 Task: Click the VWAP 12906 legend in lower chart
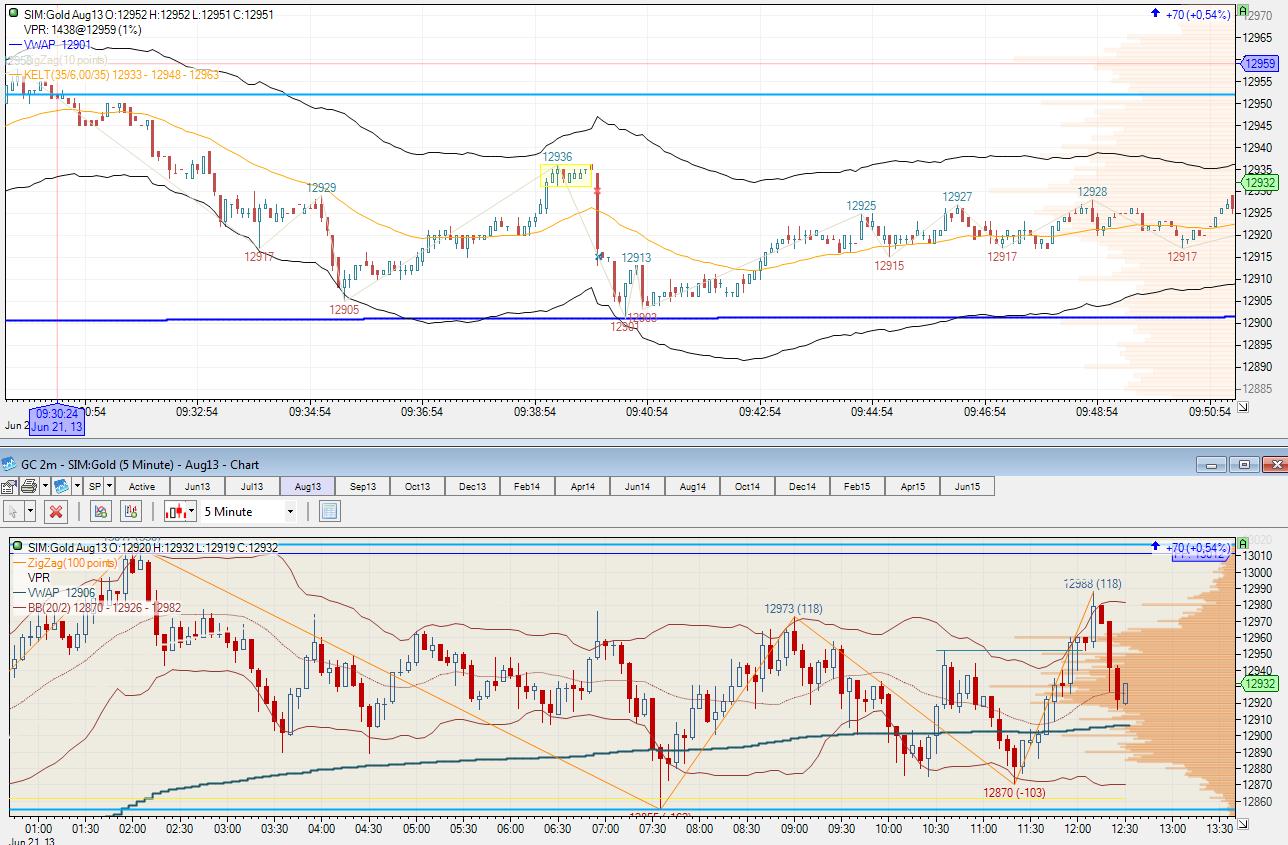[55, 592]
